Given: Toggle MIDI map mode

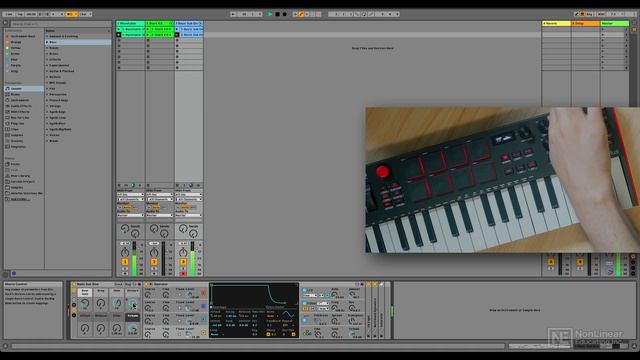Looking at the screenshot, I should (x=601, y=14).
